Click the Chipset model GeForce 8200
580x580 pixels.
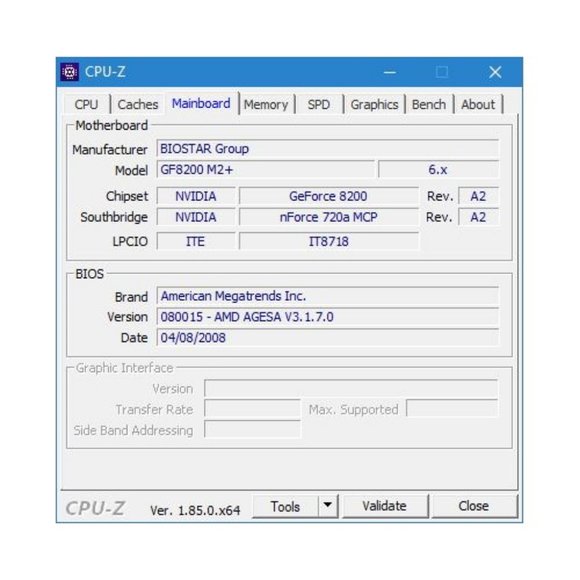pyautogui.click(x=328, y=196)
